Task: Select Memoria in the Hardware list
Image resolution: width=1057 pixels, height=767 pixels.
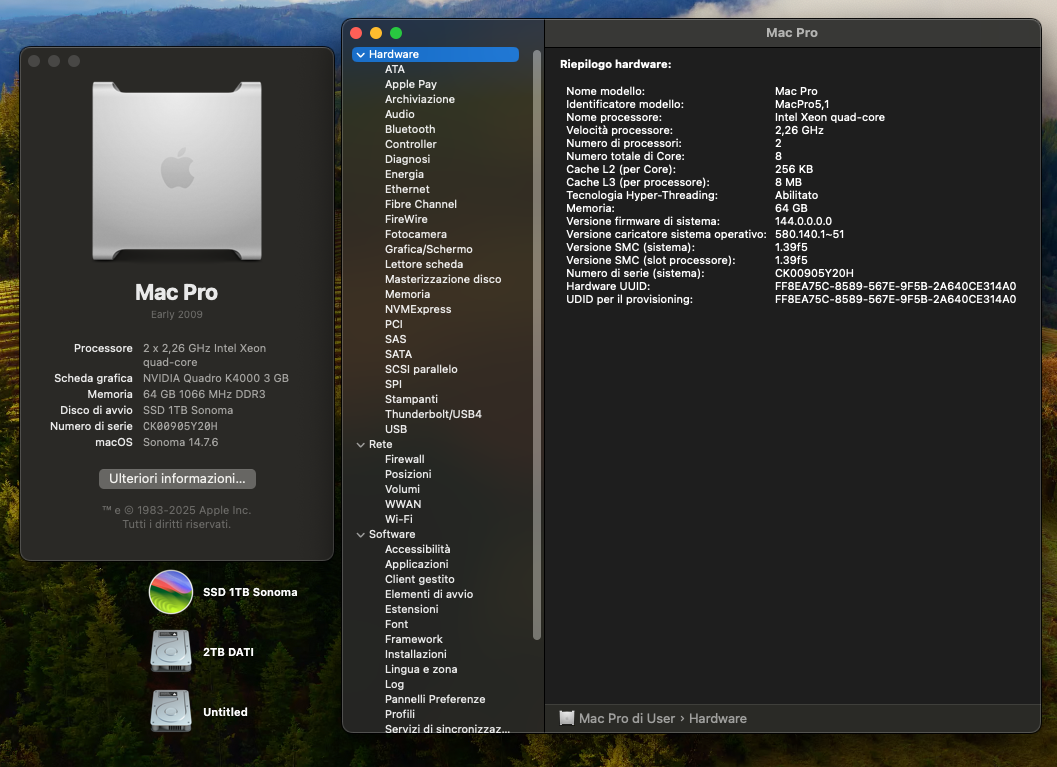Action: 407,295
